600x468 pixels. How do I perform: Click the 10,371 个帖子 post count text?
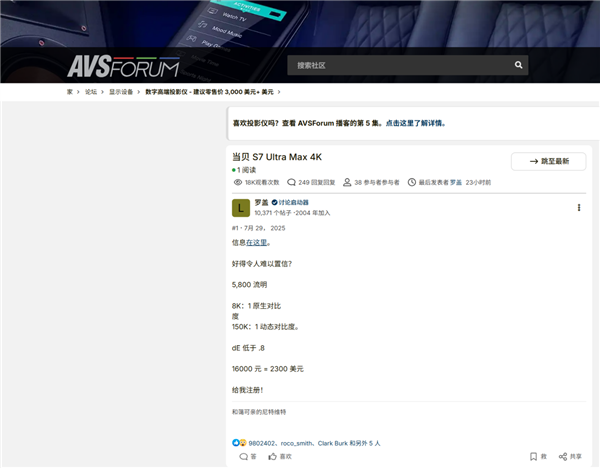(x=273, y=213)
